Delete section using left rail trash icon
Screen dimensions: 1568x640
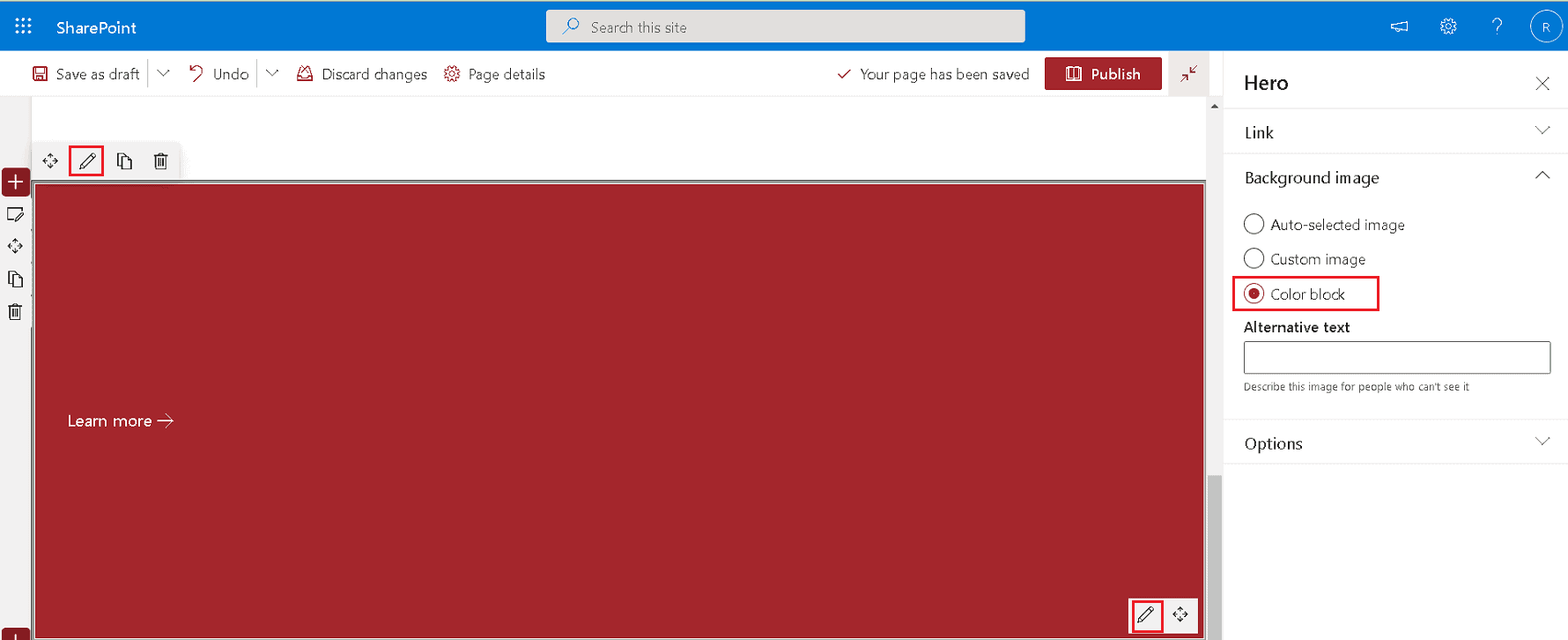click(15, 311)
